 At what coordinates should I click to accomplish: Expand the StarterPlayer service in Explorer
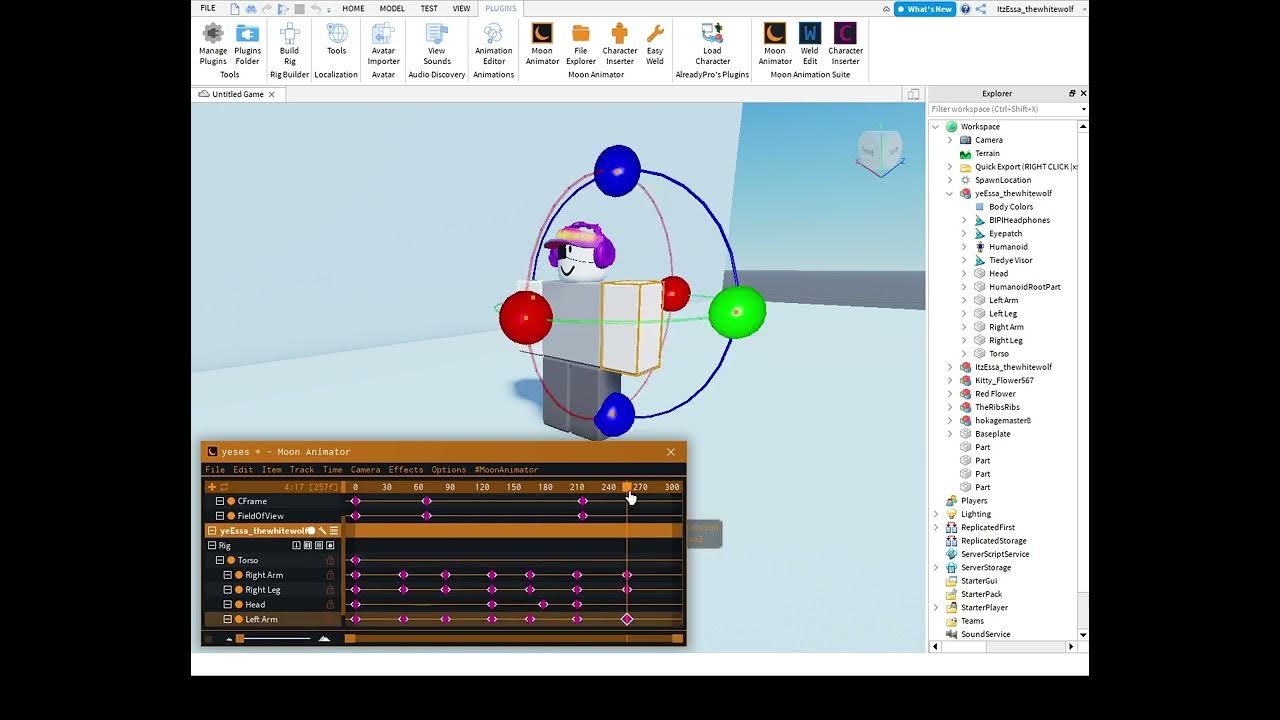936,607
